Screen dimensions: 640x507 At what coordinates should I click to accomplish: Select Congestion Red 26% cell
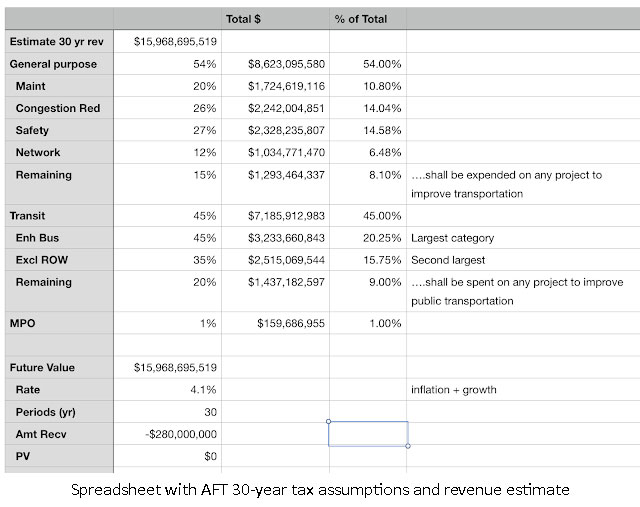(x=167, y=108)
